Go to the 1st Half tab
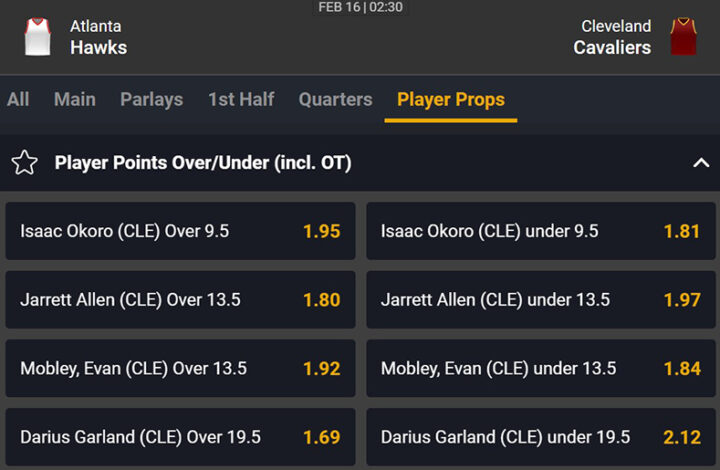Image resolution: width=720 pixels, height=470 pixels. point(241,99)
